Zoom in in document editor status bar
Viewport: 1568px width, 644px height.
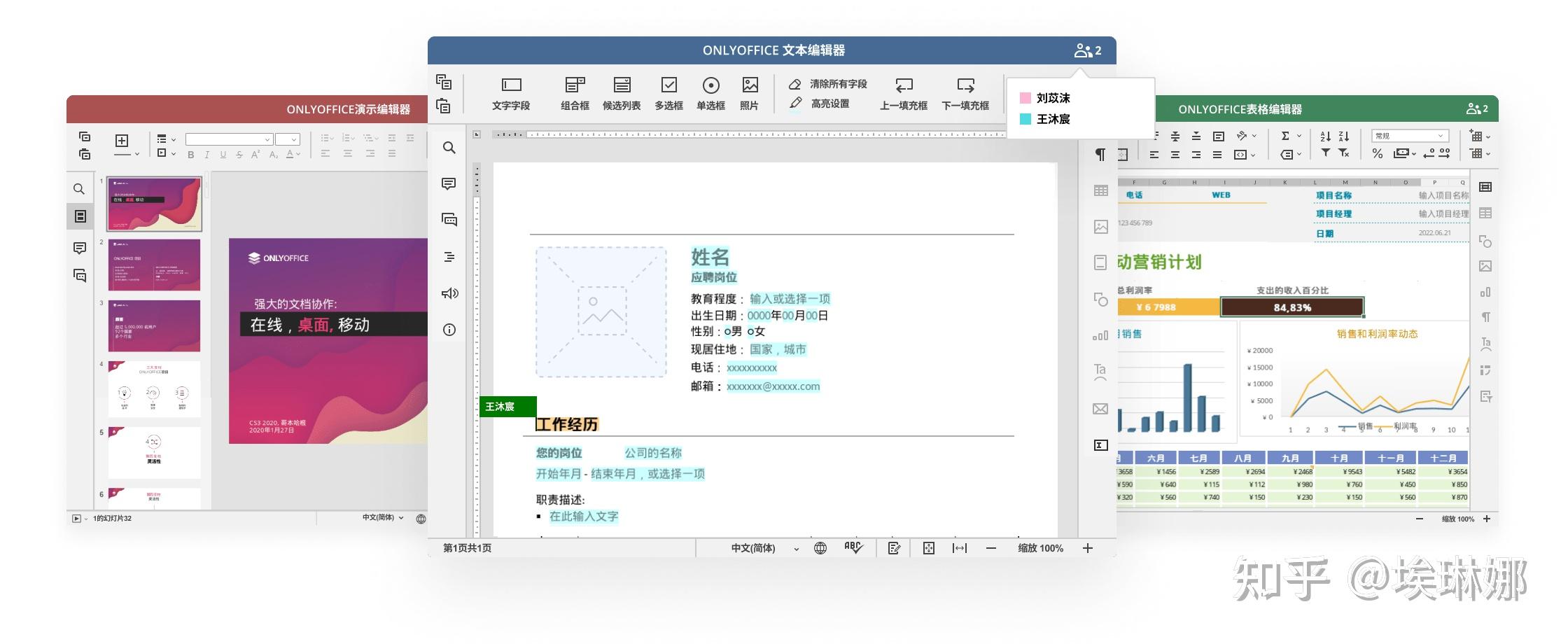[1087, 548]
